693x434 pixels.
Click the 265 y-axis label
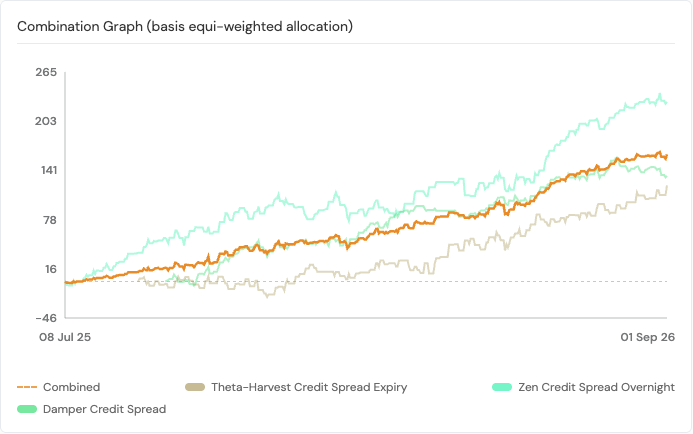tap(46, 72)
